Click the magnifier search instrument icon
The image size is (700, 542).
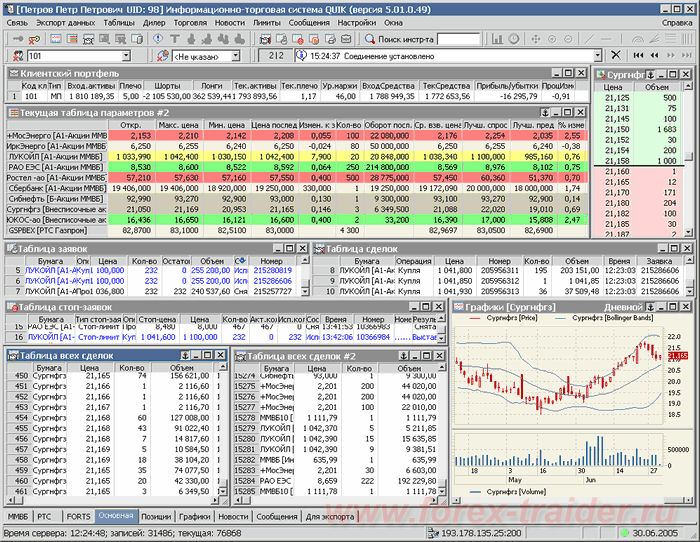(369, 38)
